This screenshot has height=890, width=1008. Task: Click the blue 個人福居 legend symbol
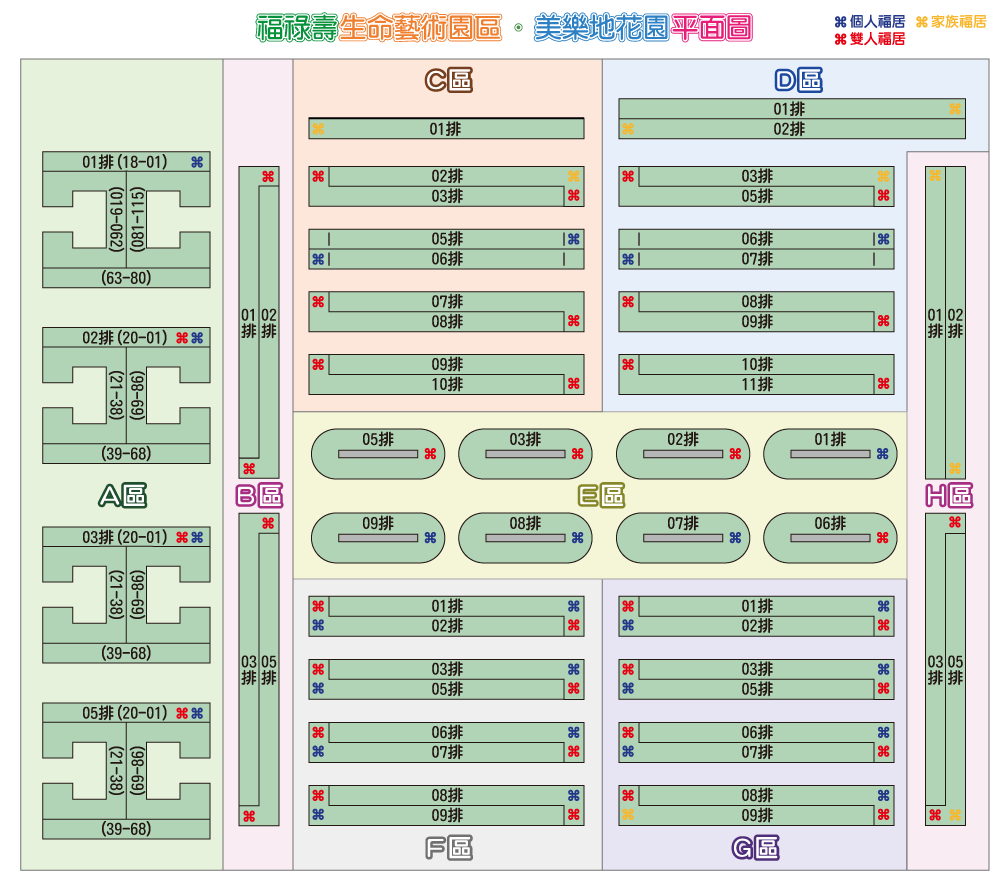point(840,21)
